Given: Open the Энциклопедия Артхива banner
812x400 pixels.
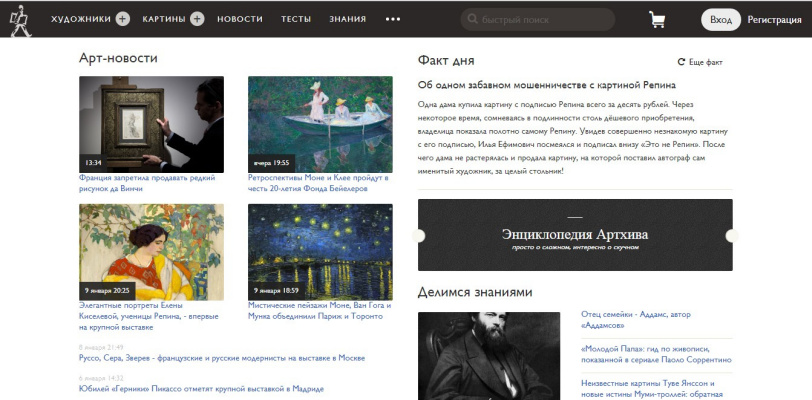Looking at the screenshot, I should click(x=575, y=235).
